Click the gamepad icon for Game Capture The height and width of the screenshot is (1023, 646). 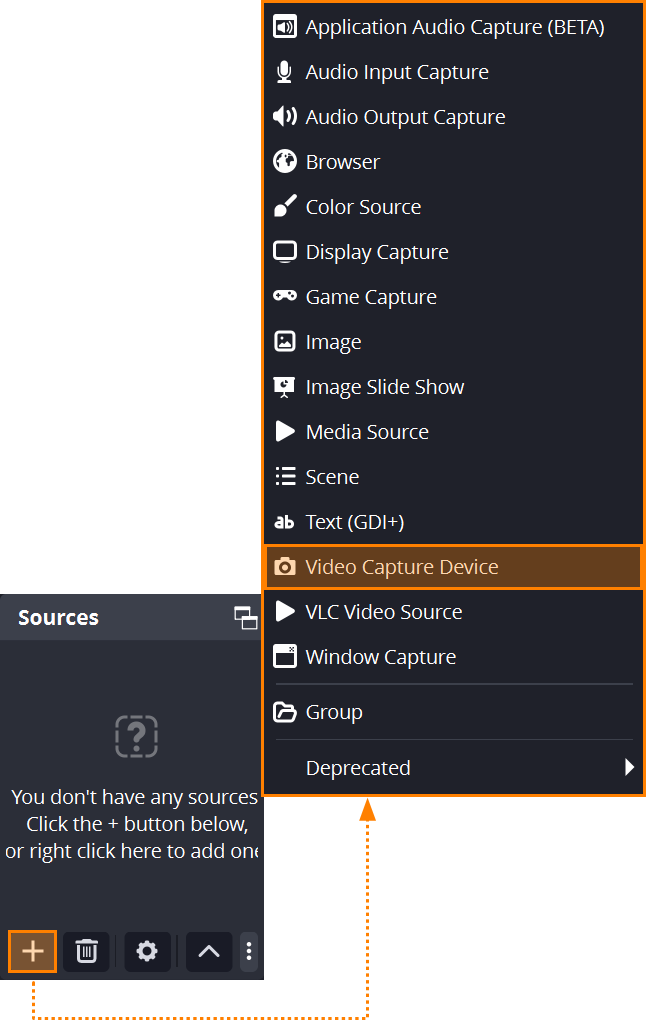pos(285,296)
